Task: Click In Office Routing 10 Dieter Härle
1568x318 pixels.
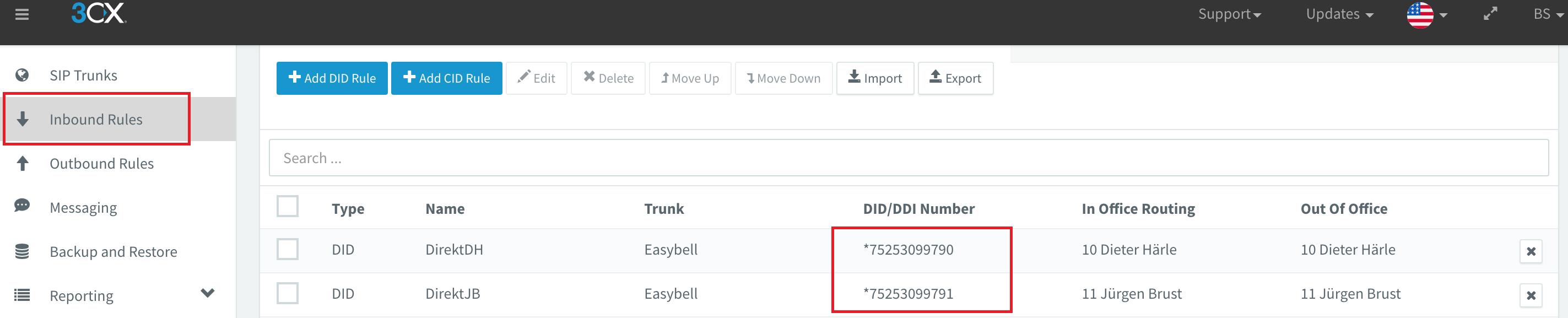Action: click(x=1129, y=249)
